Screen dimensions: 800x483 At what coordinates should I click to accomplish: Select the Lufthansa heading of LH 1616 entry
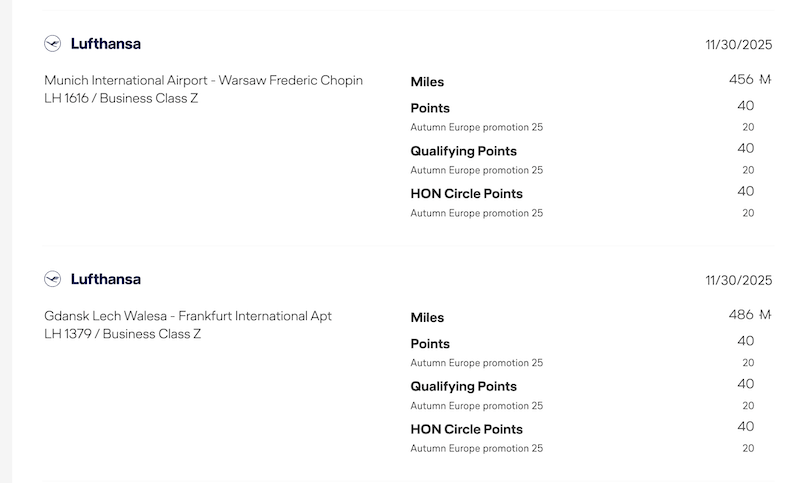[x=106, y=44]
